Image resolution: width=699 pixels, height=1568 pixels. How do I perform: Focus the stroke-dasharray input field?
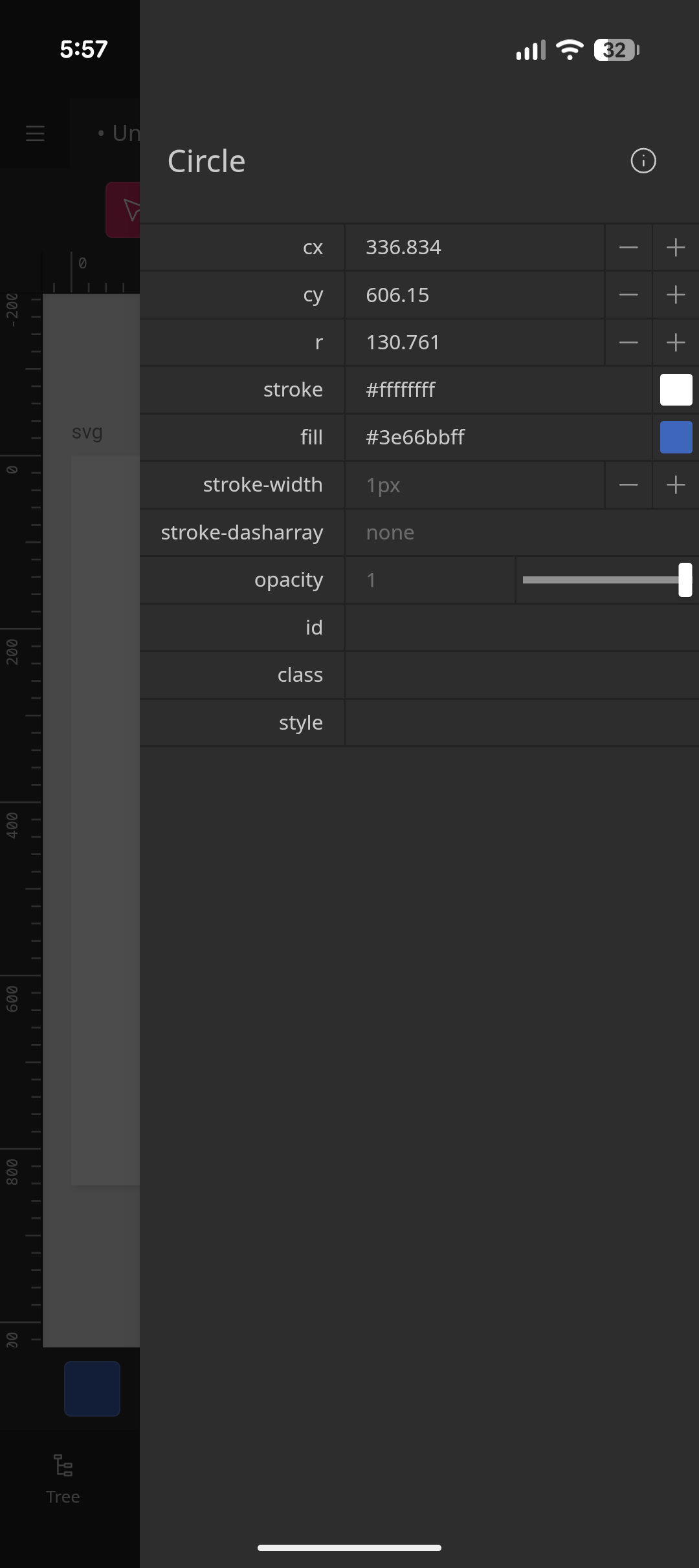point(521,532)
